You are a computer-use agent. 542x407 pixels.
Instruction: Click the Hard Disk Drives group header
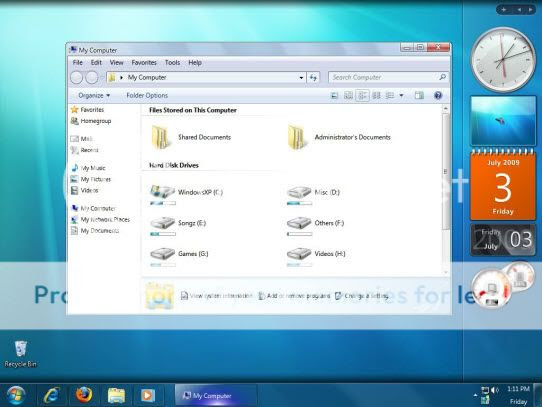click(x=174, y=165)
